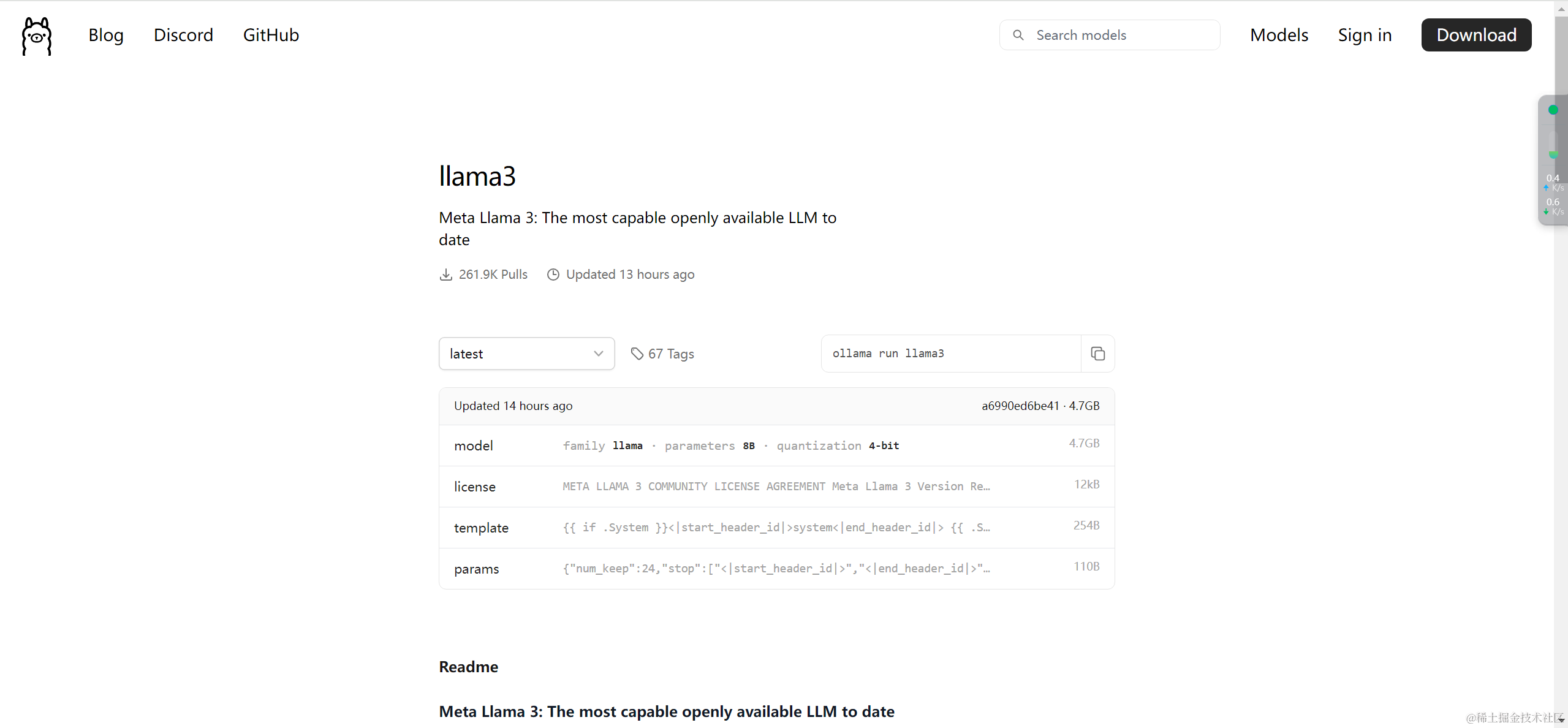Open the GitHub link
This screenshot has height=728, width=1568.
[x=271, y=35]
